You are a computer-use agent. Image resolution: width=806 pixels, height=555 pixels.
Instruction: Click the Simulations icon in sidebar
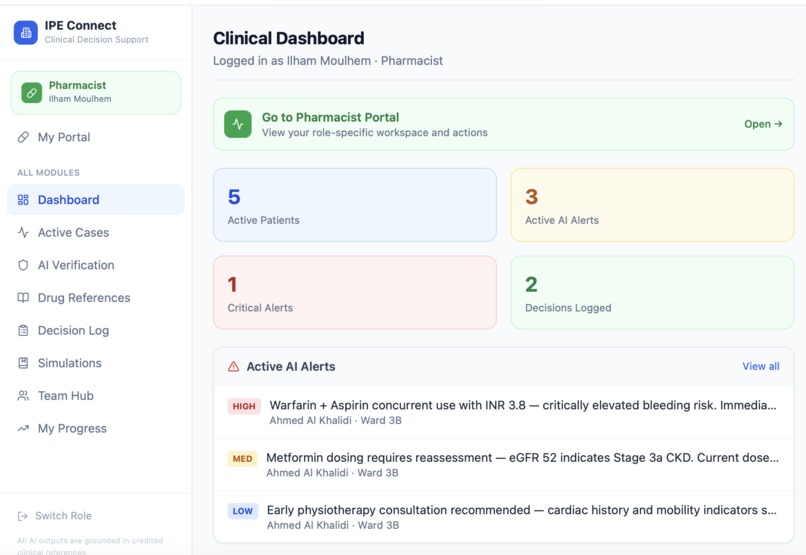pyautogui.click(x=23, y=363)
